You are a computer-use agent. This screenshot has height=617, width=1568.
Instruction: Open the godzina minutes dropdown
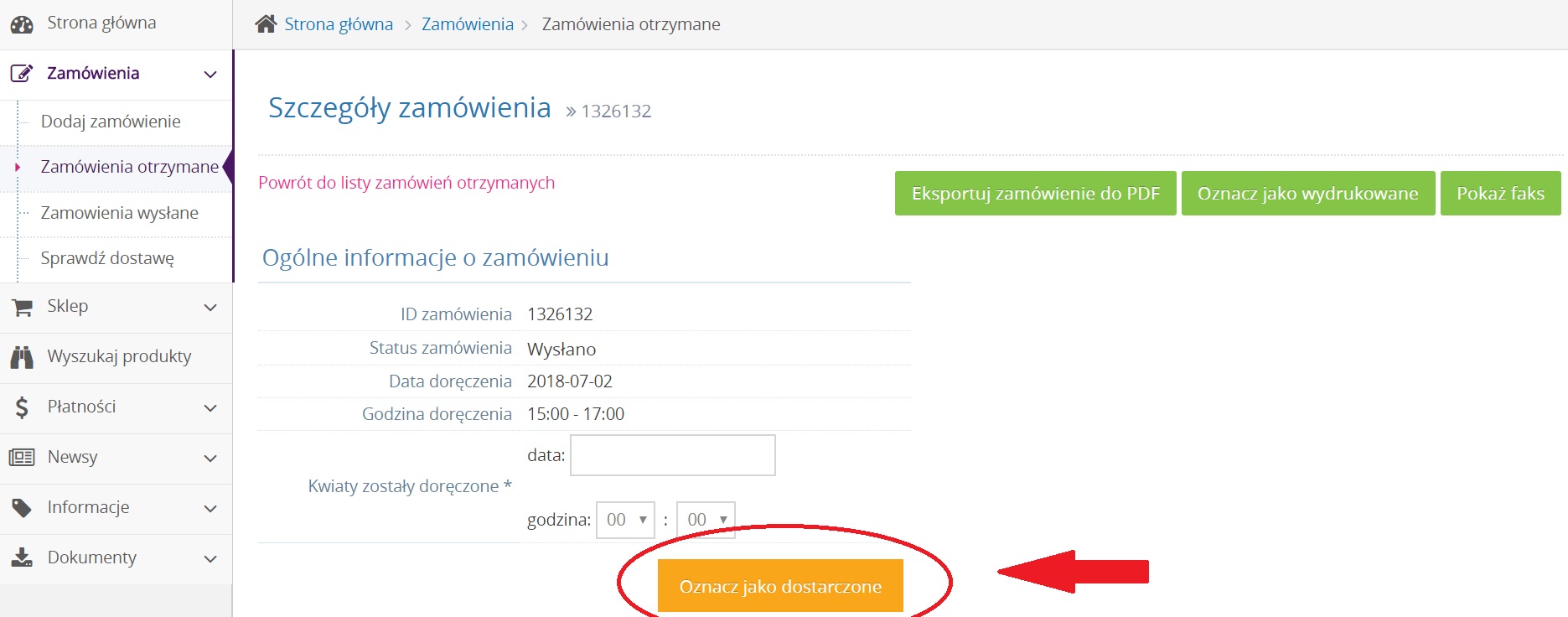click(x=706, y=520)
